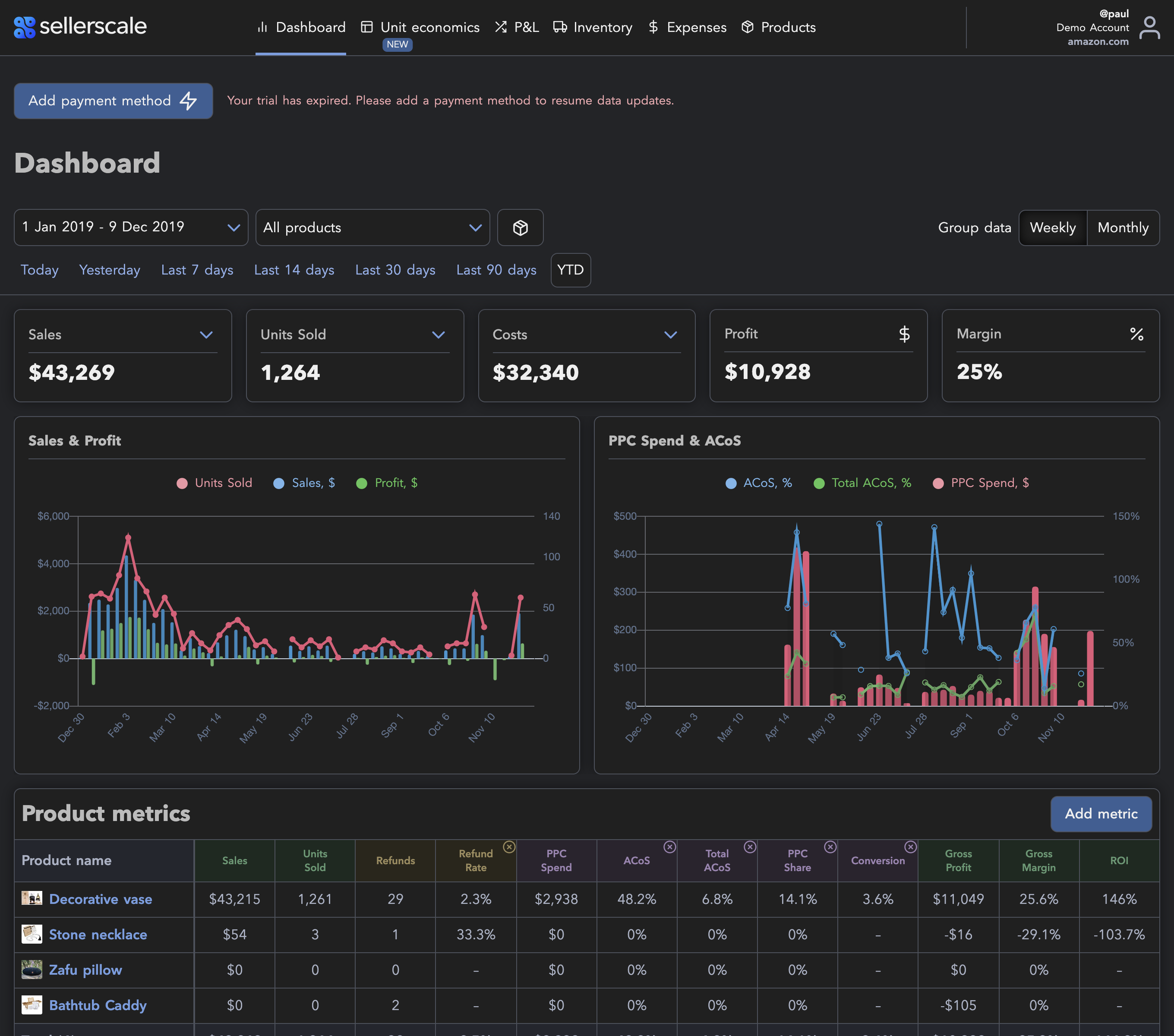Screen dimensions: 1174x1036
Task: Click the dollar icon on the Profit card
Action: click(x=904, y=334)
